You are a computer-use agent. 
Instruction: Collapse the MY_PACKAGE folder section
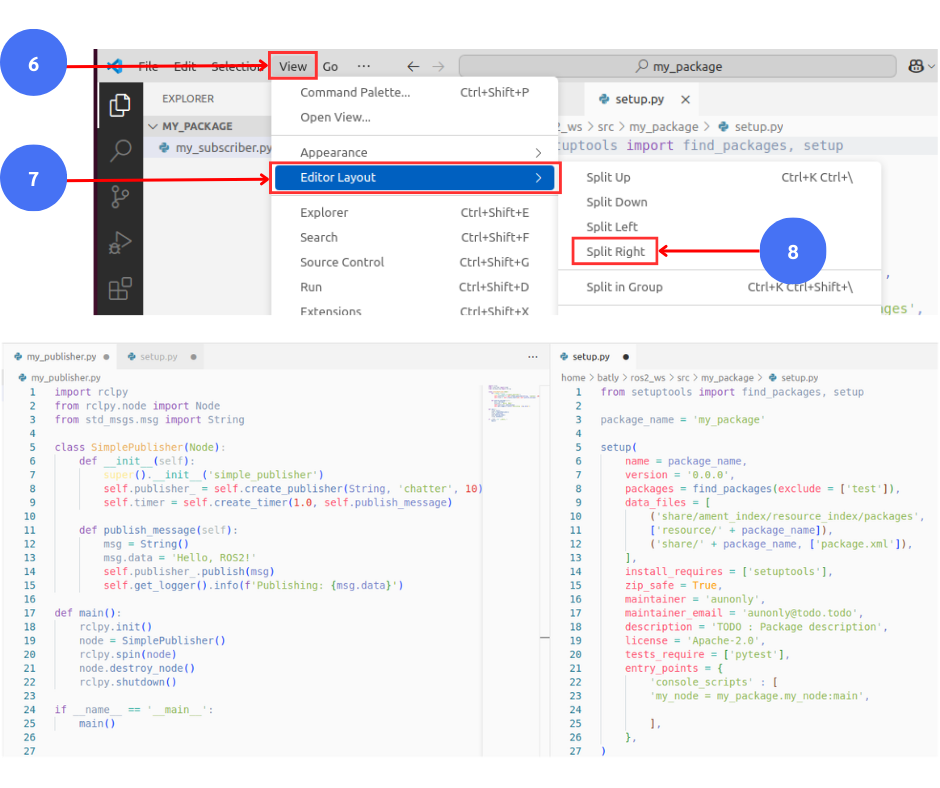[x=153, y=127]
